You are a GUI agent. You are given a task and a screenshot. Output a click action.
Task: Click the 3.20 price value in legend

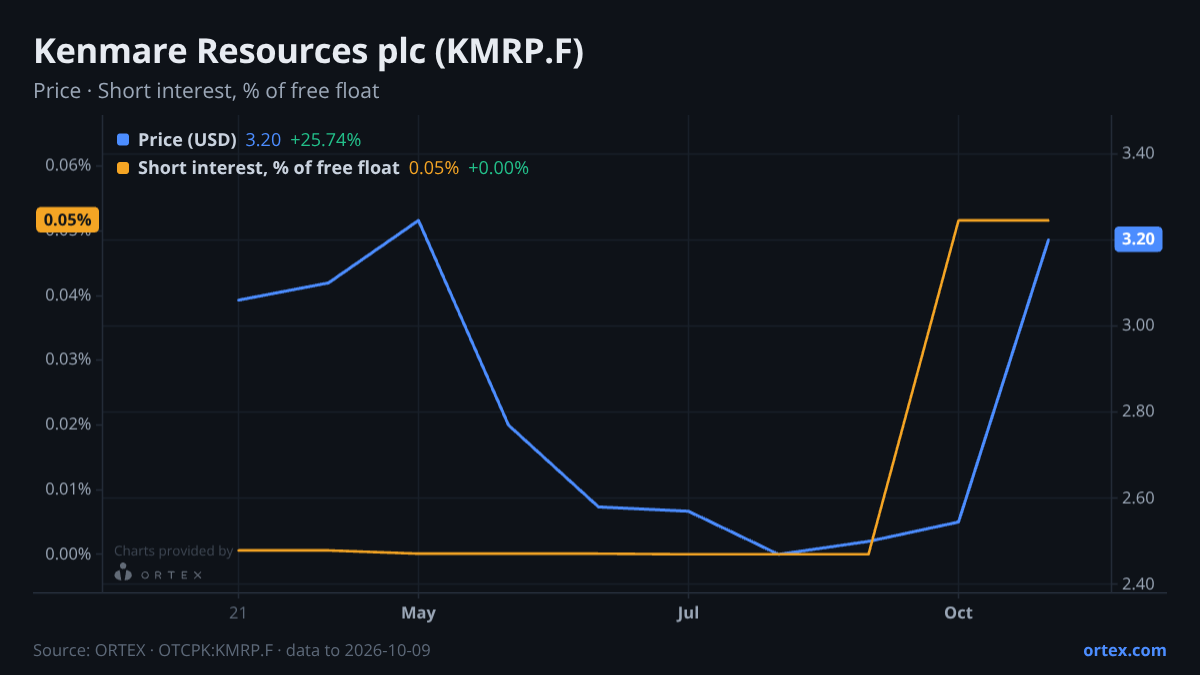click(x=263, y=140)
